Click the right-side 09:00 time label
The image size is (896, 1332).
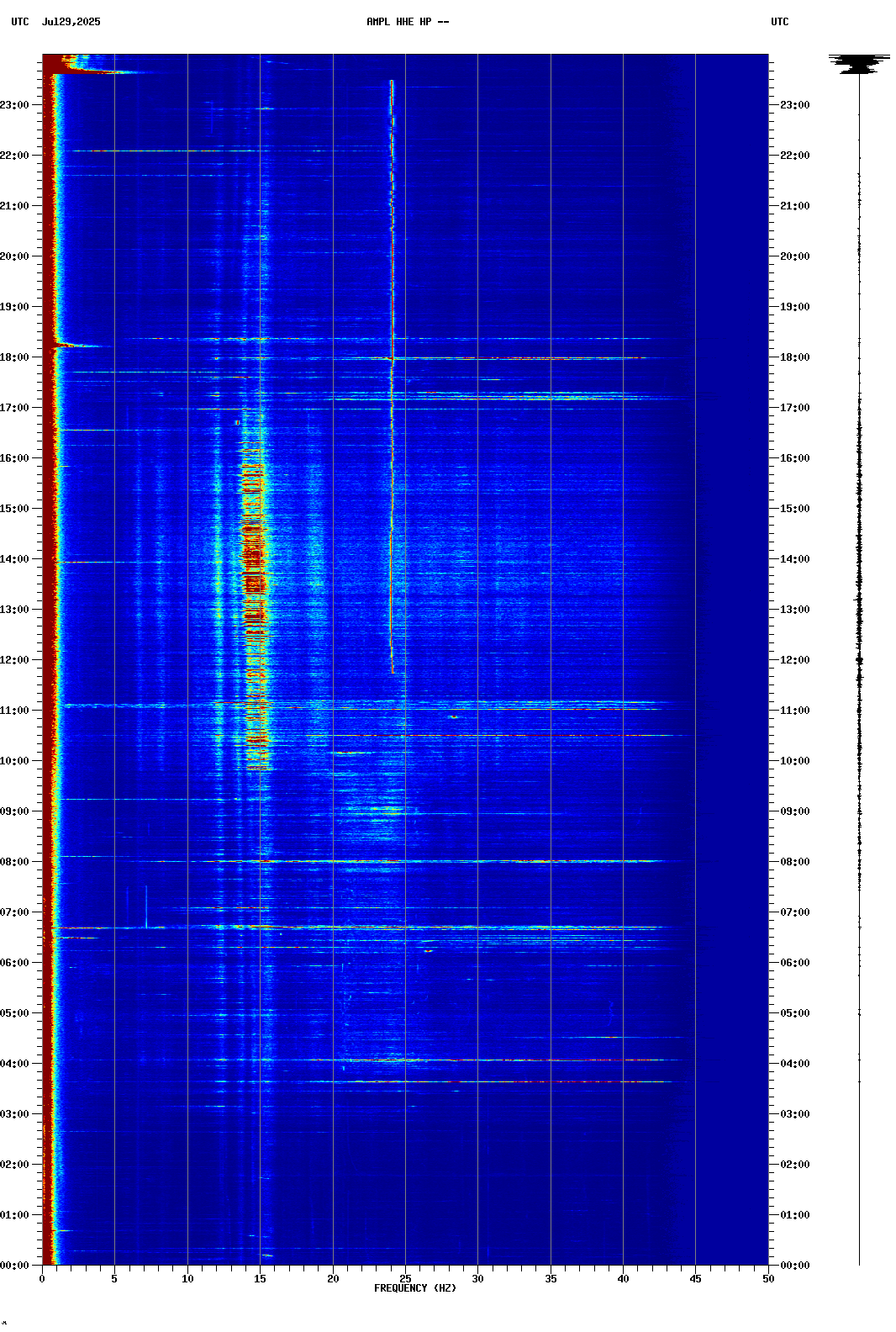pyautogui.click(x=795, y=811)
